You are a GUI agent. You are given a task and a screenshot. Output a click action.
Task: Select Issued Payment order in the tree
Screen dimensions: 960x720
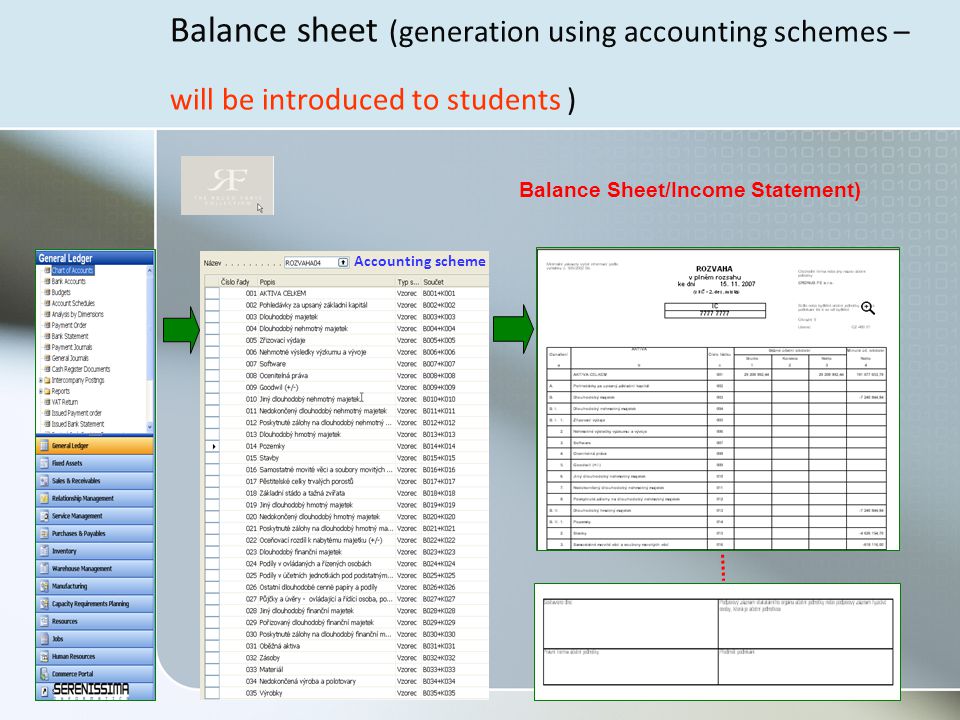(x=77, y=413)
